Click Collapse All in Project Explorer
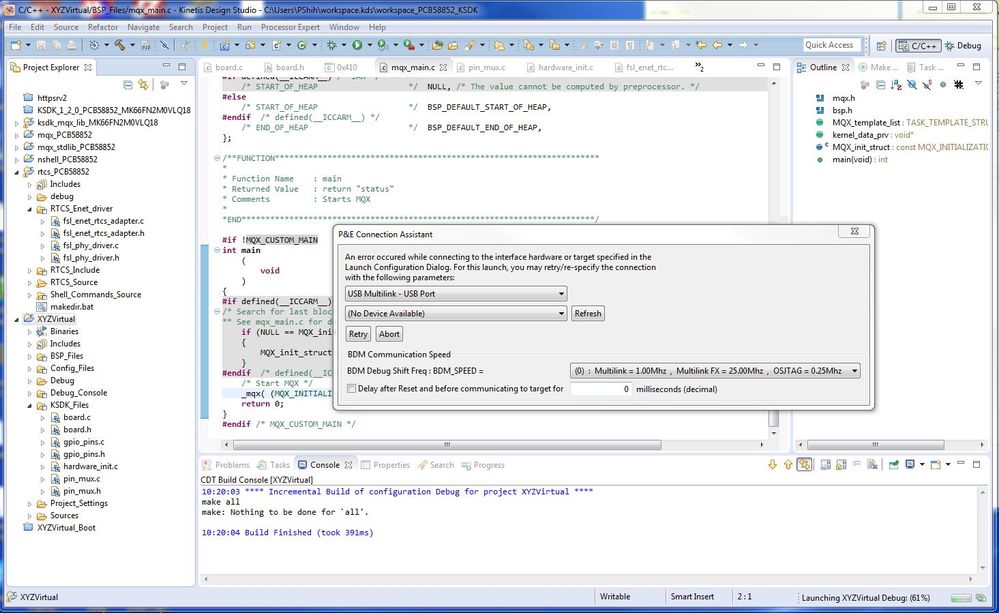The height and width of the screenshot is (613, 999). pos(127,85)
